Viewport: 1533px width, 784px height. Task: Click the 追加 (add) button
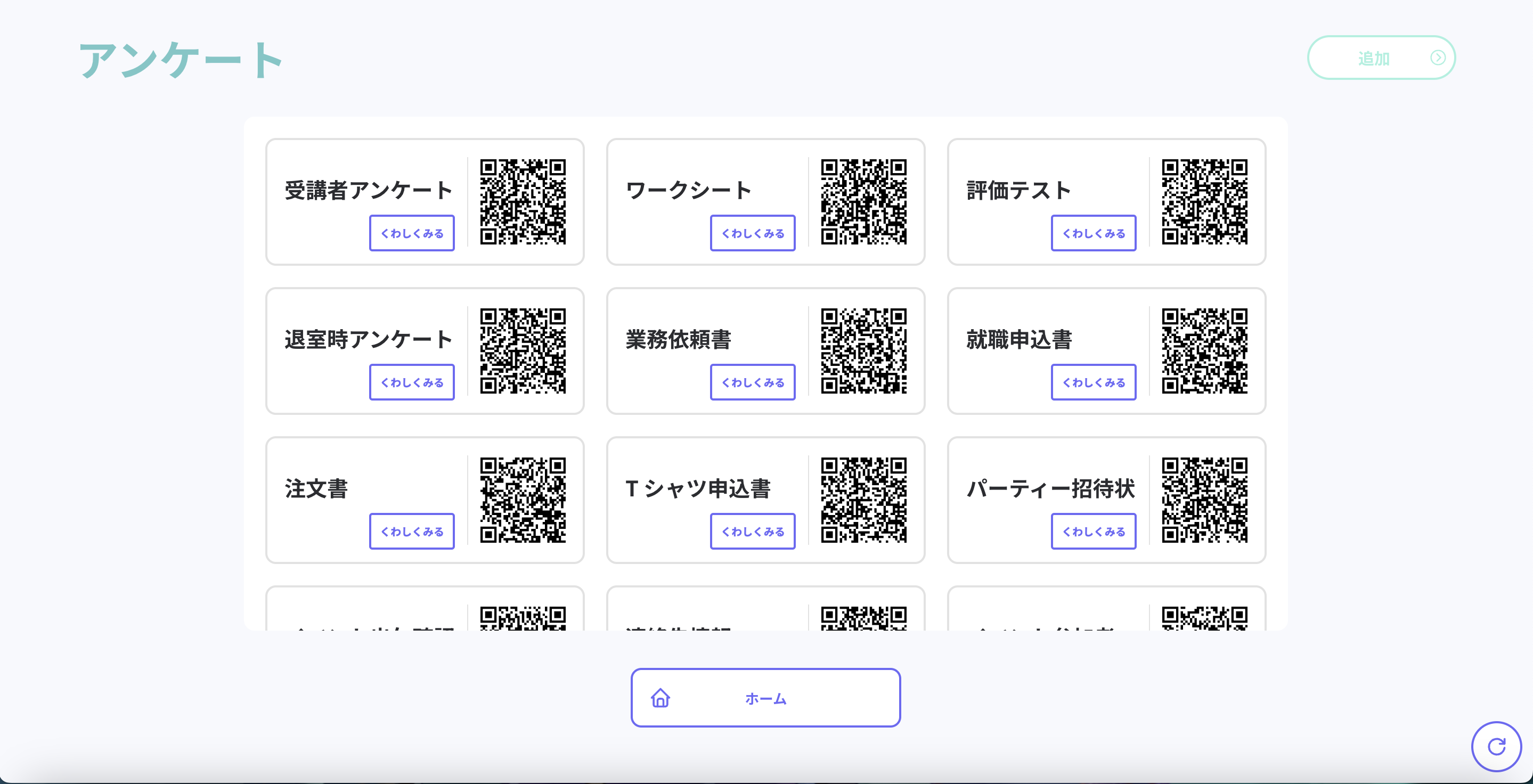(x=1381, y=58)
